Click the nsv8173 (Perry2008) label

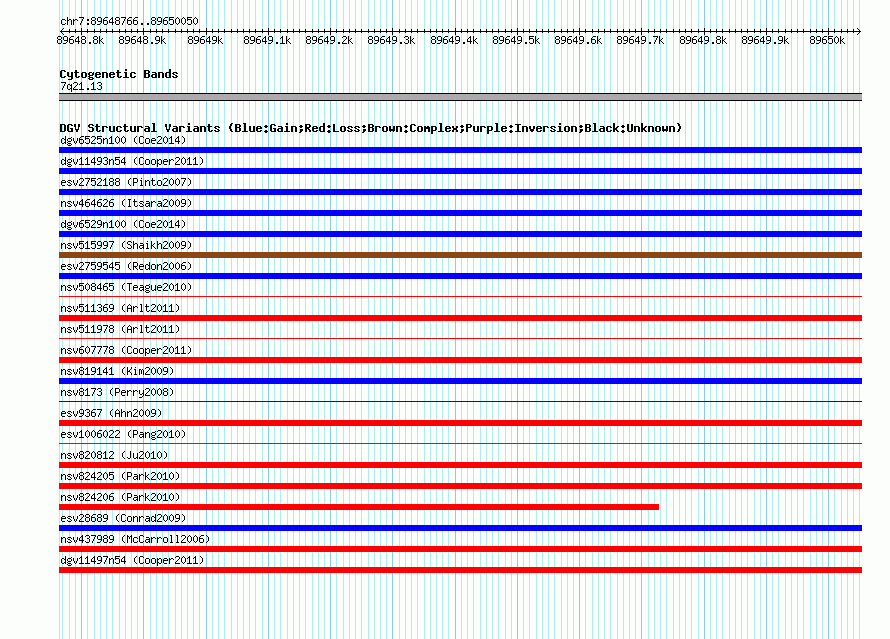pyautogui.click(x=117, y=392)
